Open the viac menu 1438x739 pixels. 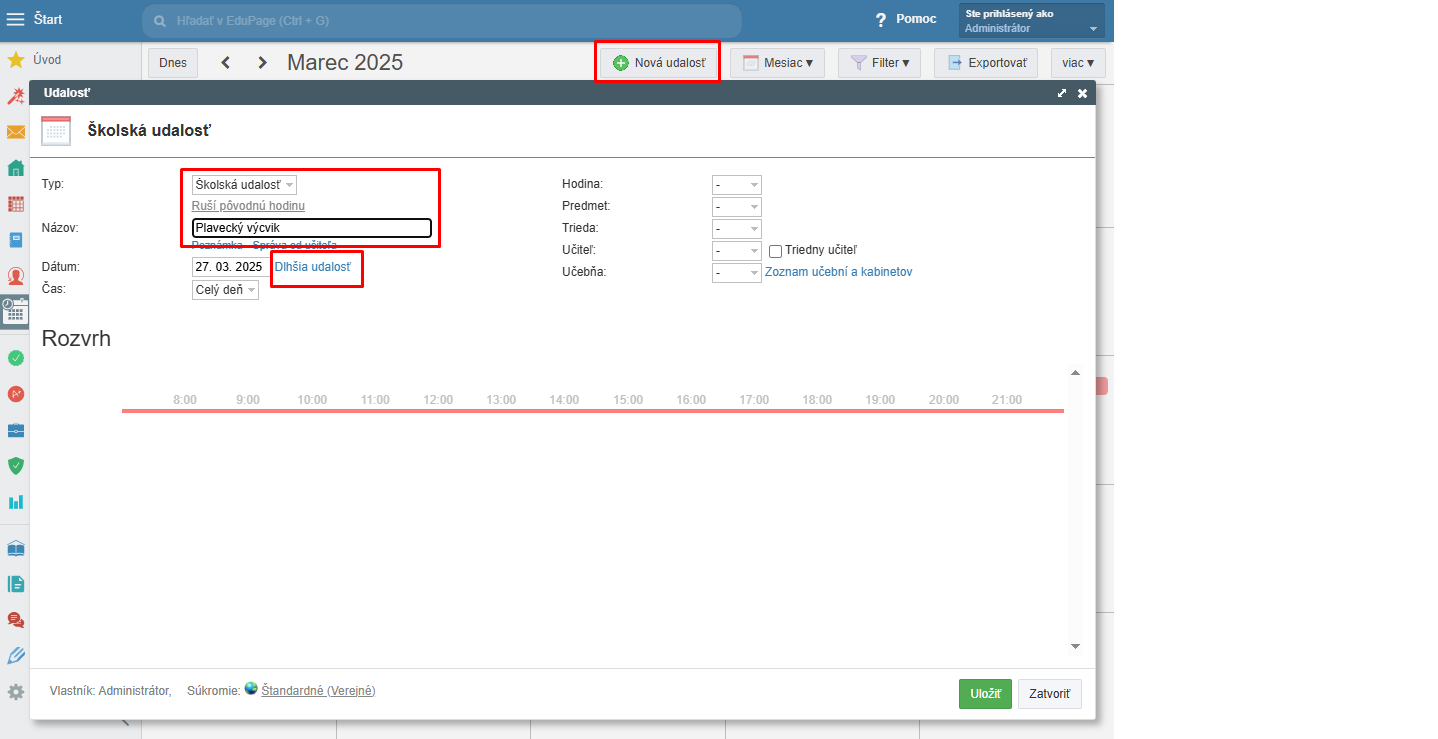click(1078, 63)
